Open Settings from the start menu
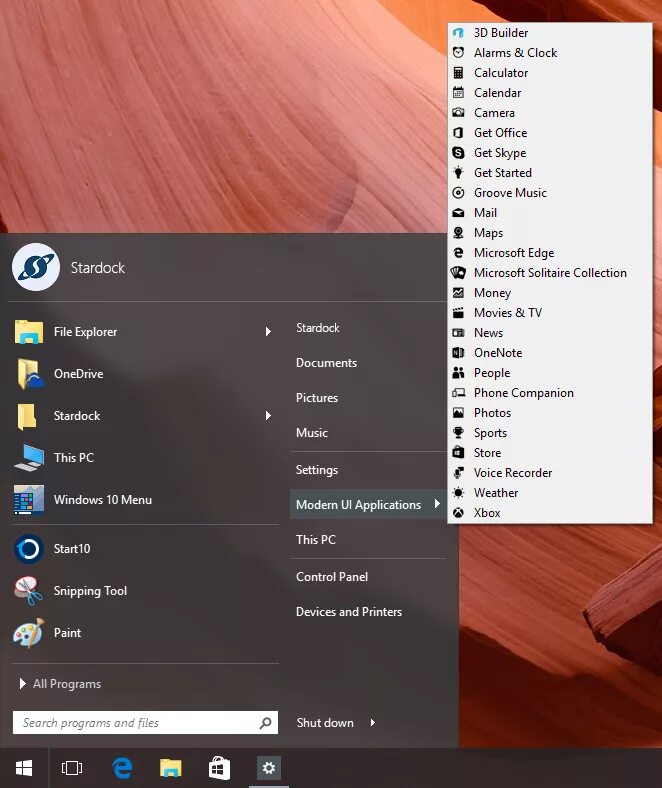The height and width of the screenshot is (788, 662). [317, 470]
